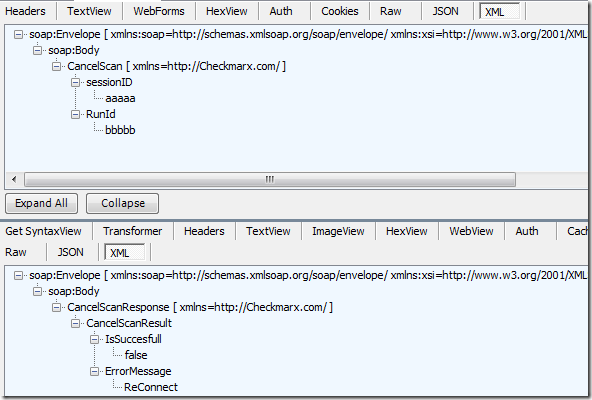Select the IsSuccesfull tree label

click(133, 340)
